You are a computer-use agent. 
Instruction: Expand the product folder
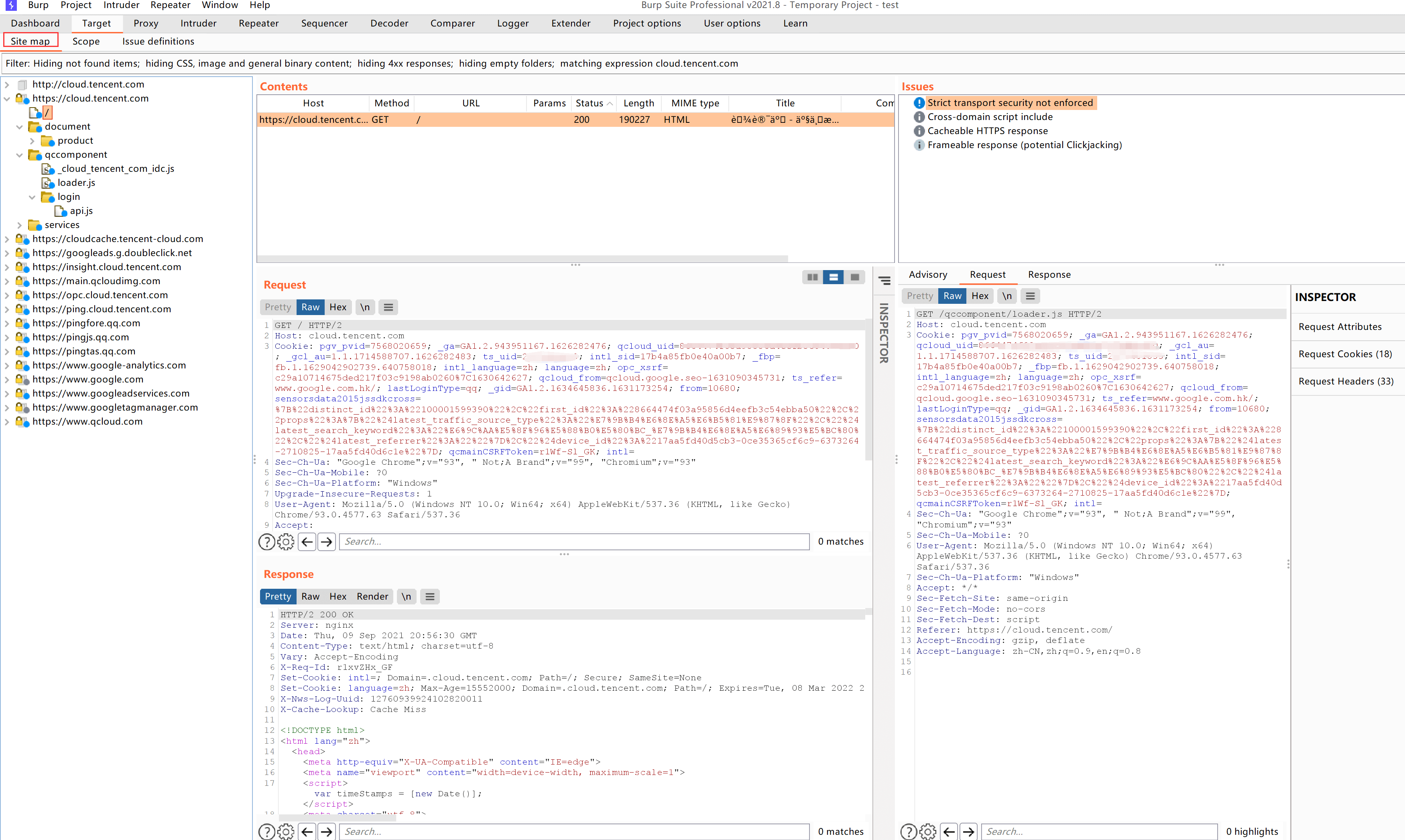pyautogui.click(x=32, y=141)
